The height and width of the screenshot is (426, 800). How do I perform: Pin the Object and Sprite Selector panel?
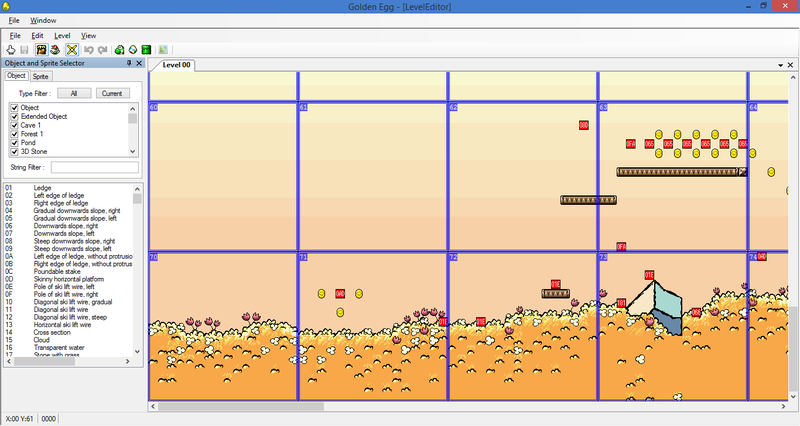click(x=129, y=63)
